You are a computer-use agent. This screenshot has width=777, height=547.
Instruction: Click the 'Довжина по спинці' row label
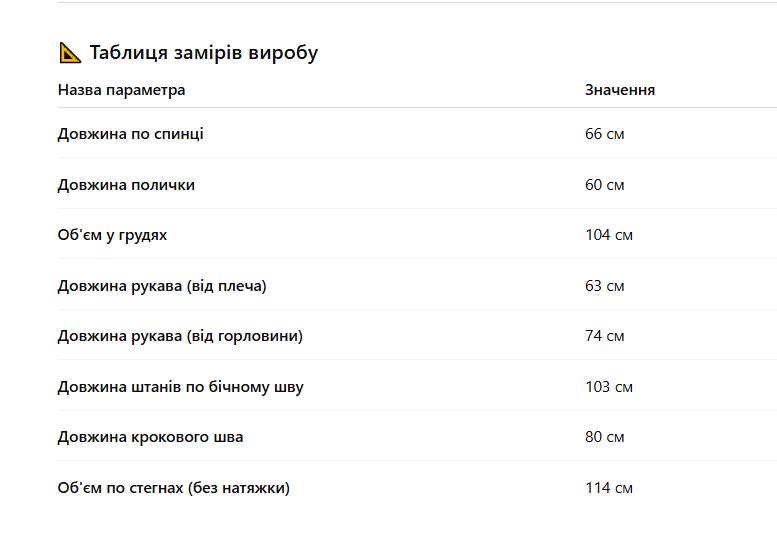tap(131, 134)
